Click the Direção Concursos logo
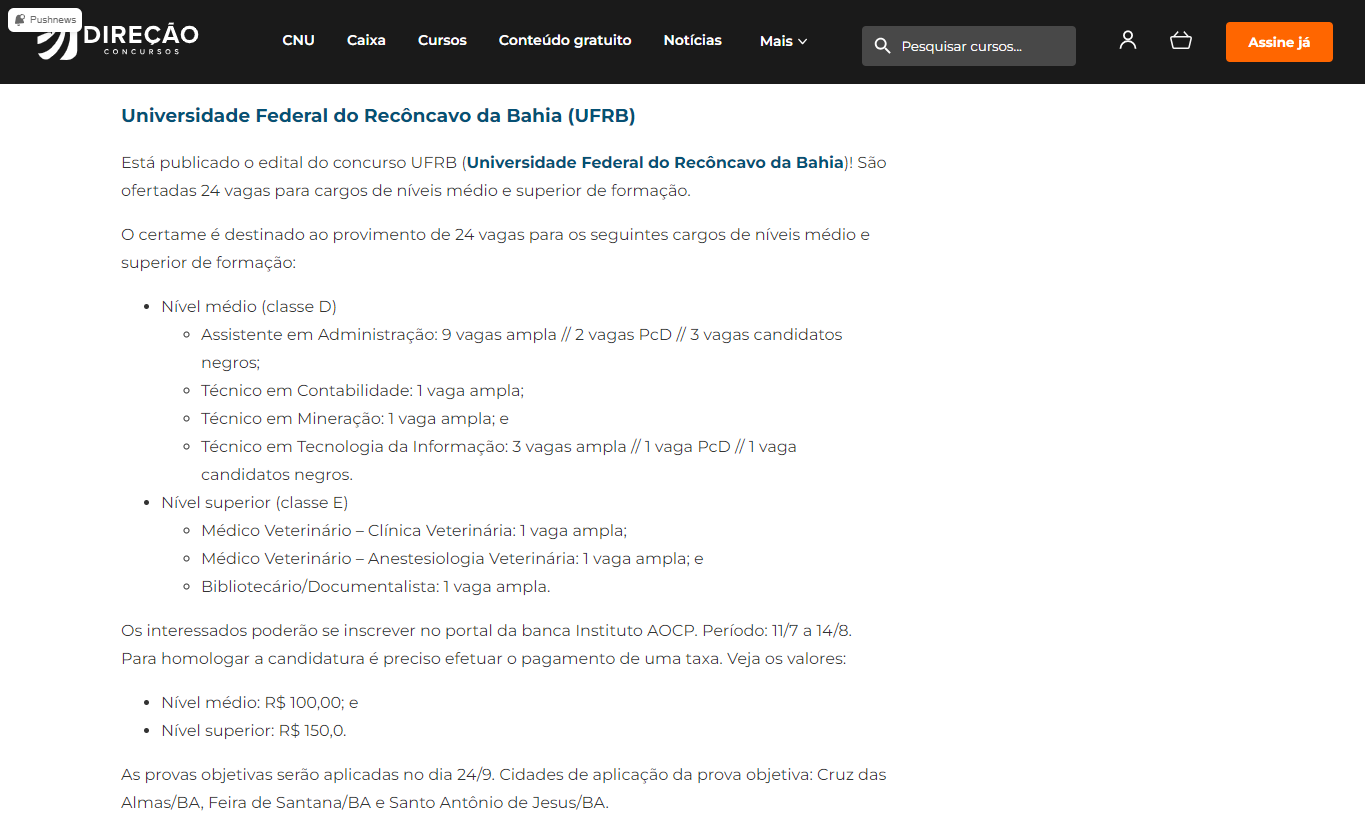This screenshot has height=828, width=1365. pyautogui.click(x=118, y=40)
